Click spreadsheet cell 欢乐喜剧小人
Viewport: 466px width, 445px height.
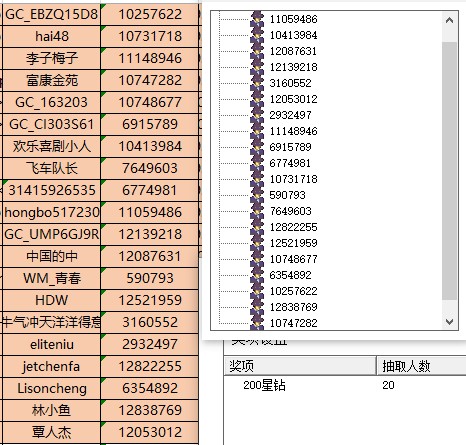click(51, 146)
